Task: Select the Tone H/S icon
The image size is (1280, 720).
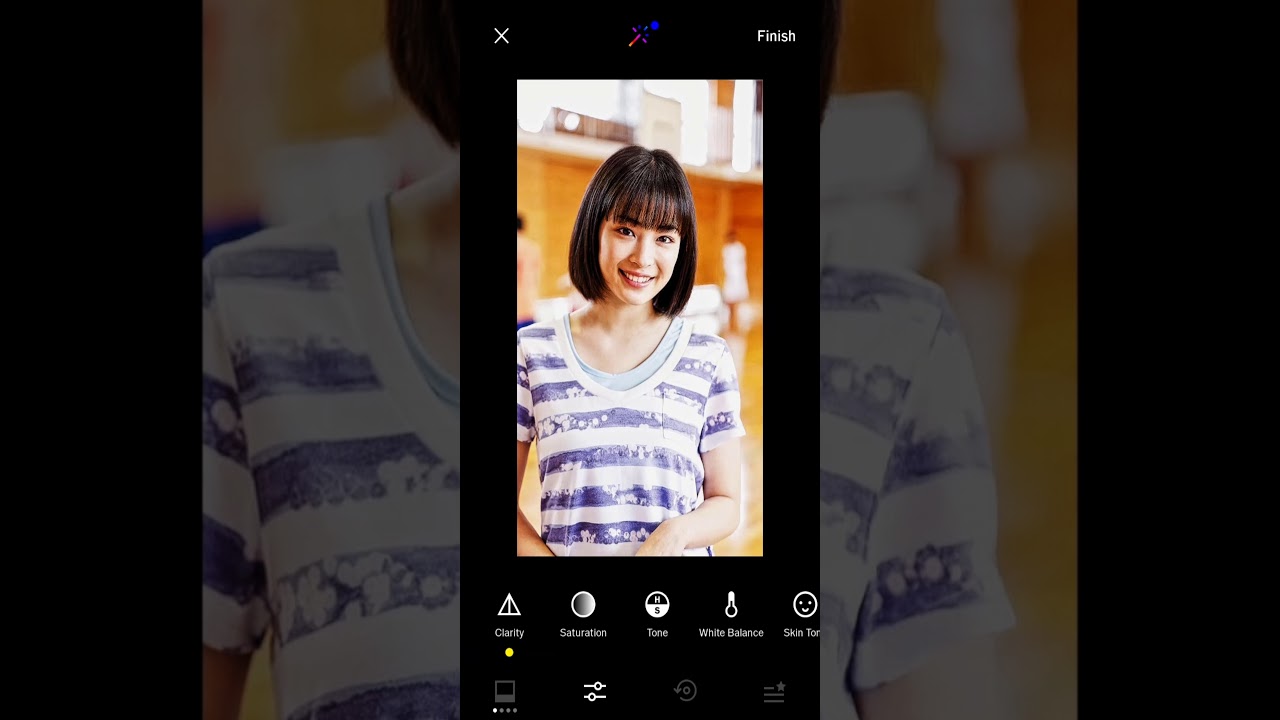Action: 657,604
